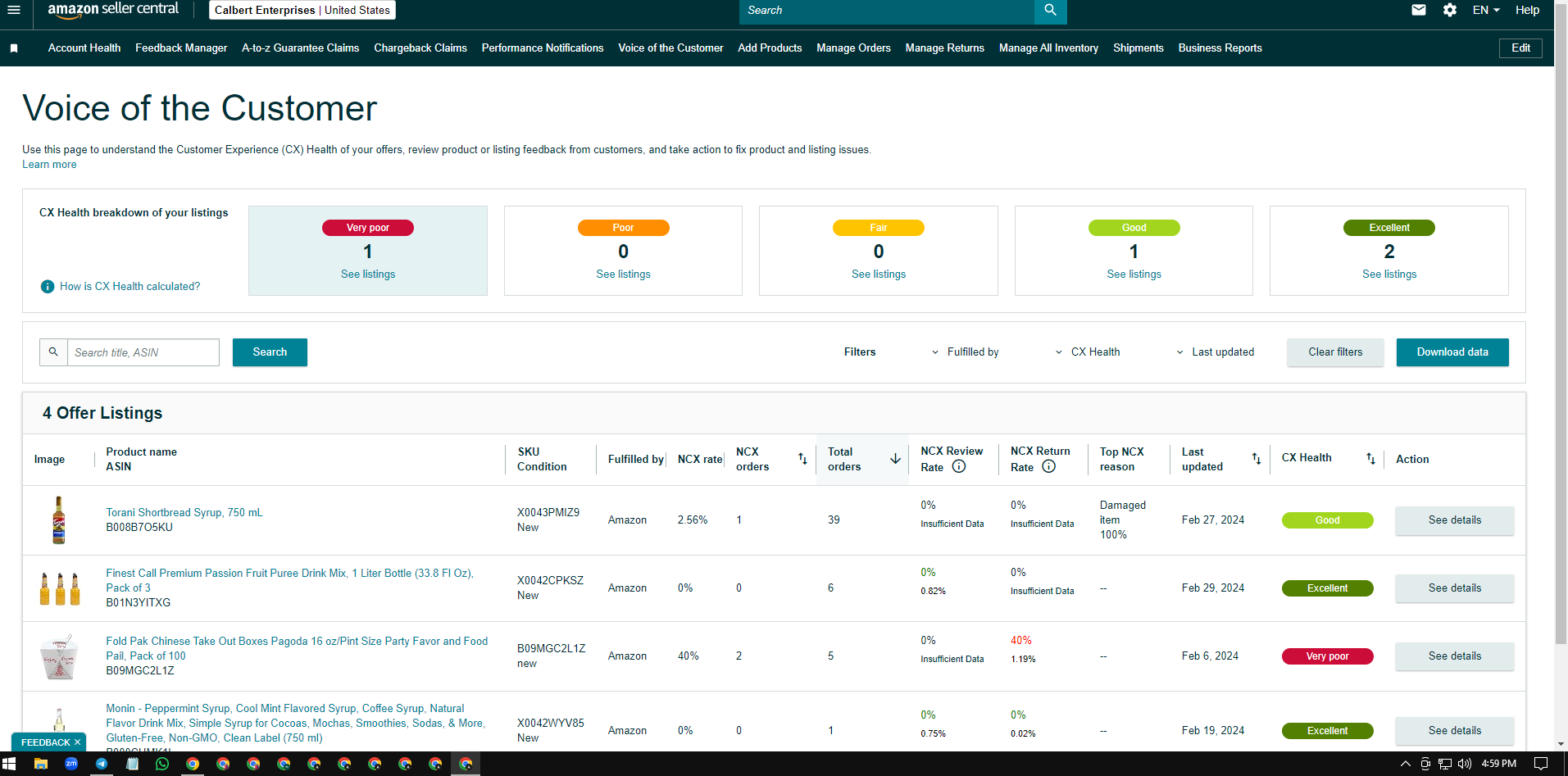Focus the top Search input field

point(887,11)
